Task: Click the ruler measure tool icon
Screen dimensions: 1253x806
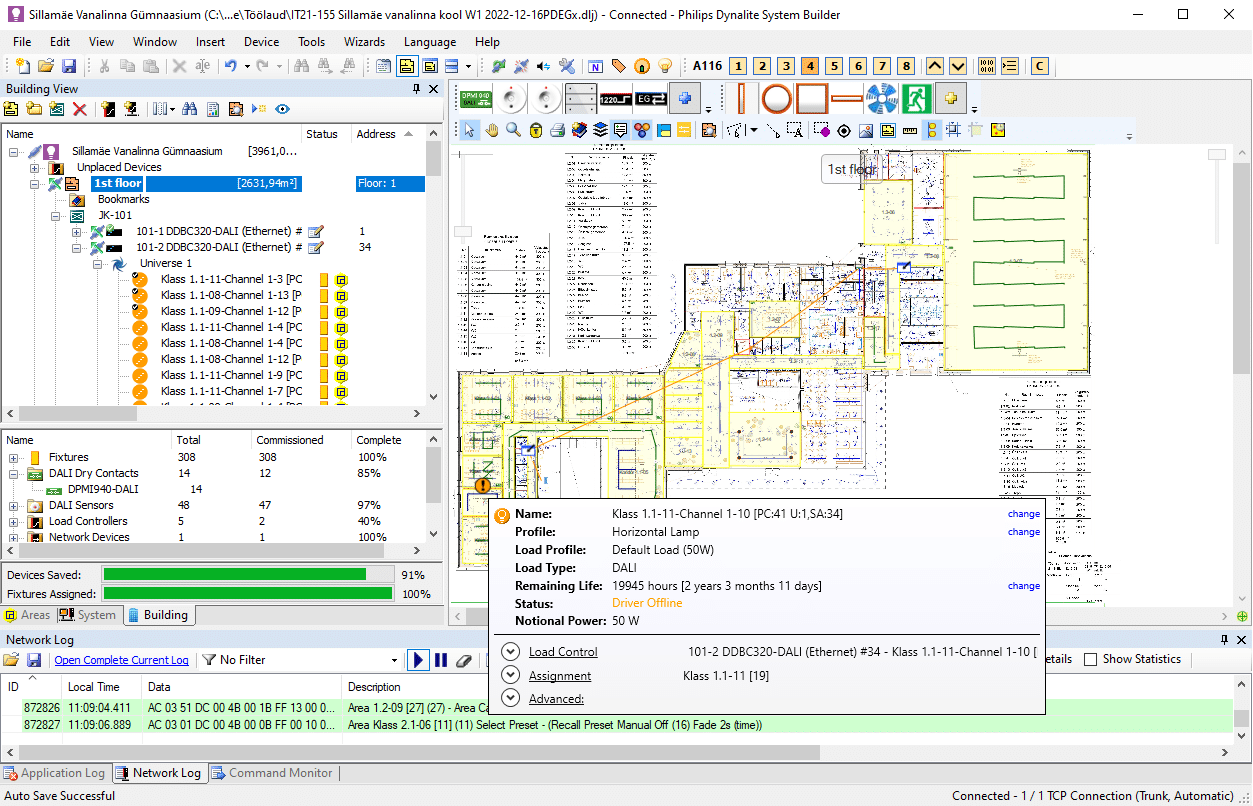Action: tap(910, 130)
